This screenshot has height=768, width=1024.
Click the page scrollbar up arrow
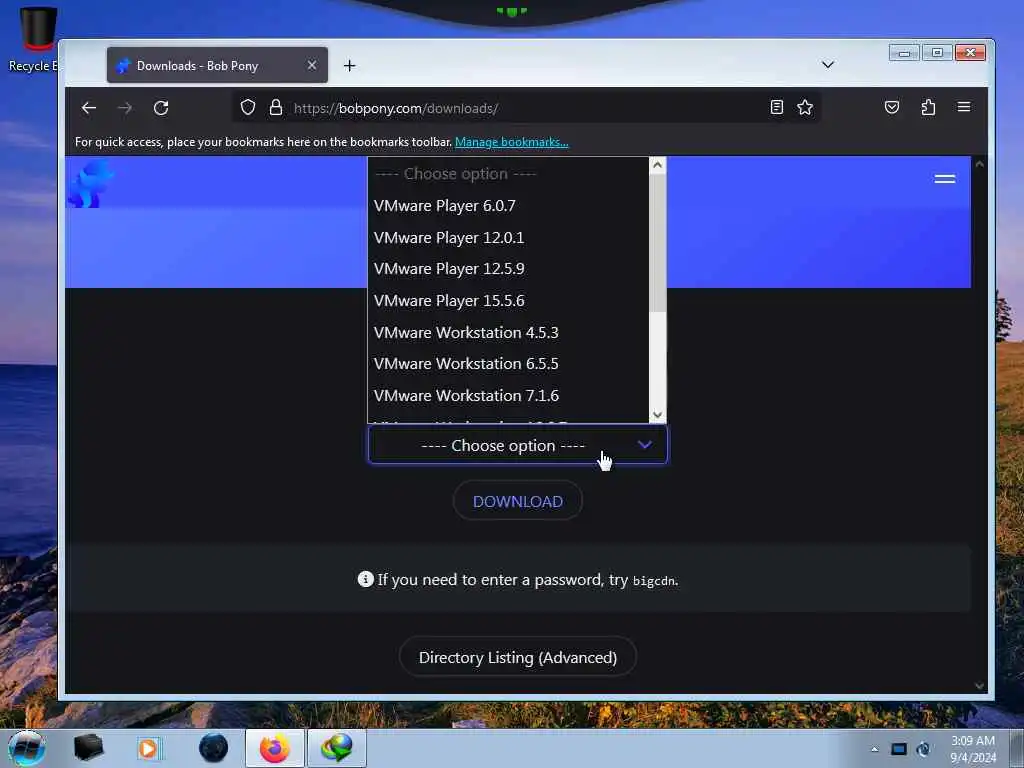(x=979, y=165)
